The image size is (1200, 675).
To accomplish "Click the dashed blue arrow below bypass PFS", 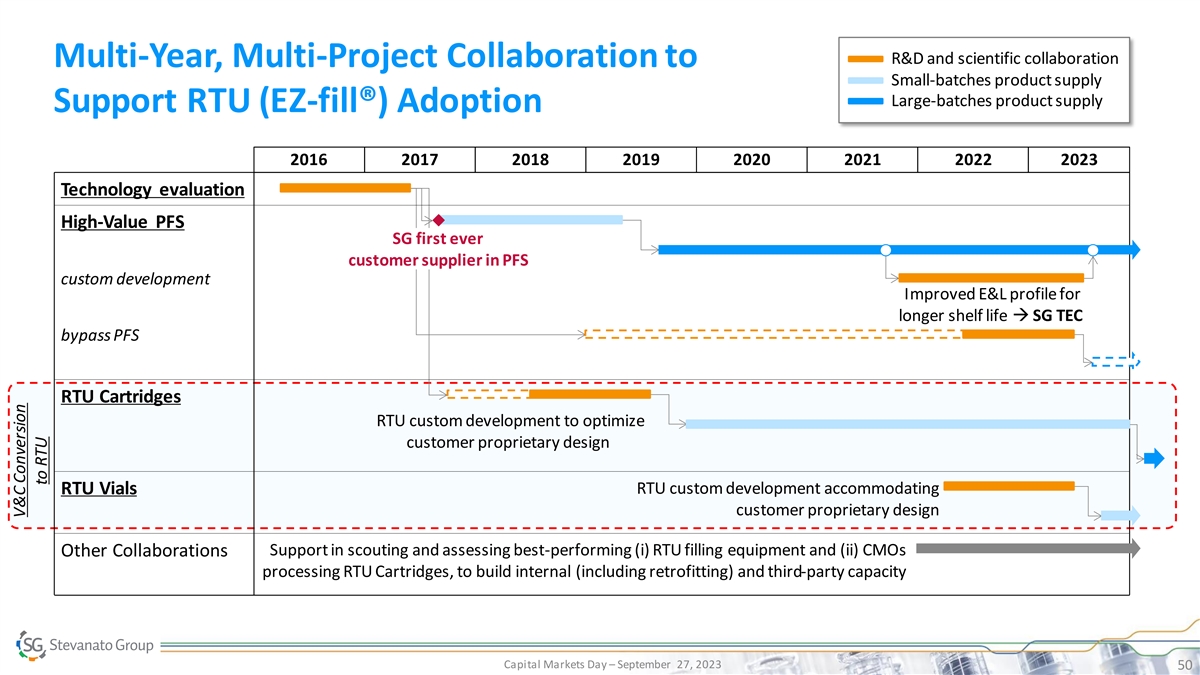I will (1114, 362).
